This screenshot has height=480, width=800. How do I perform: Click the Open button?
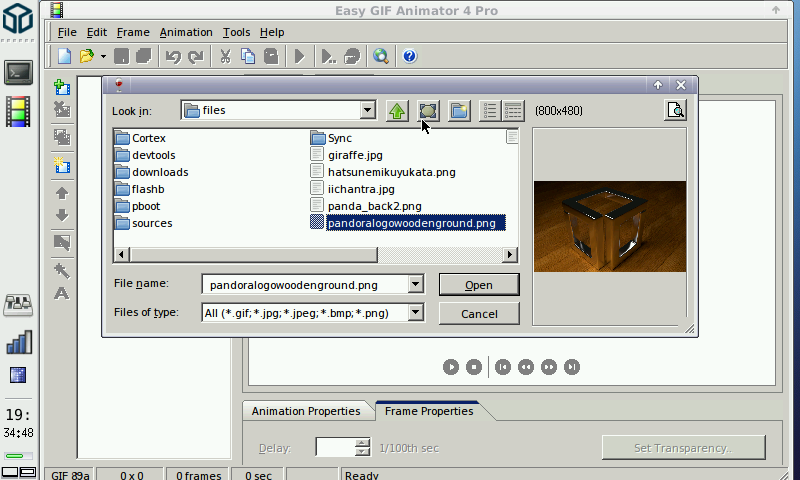[479, 285]
